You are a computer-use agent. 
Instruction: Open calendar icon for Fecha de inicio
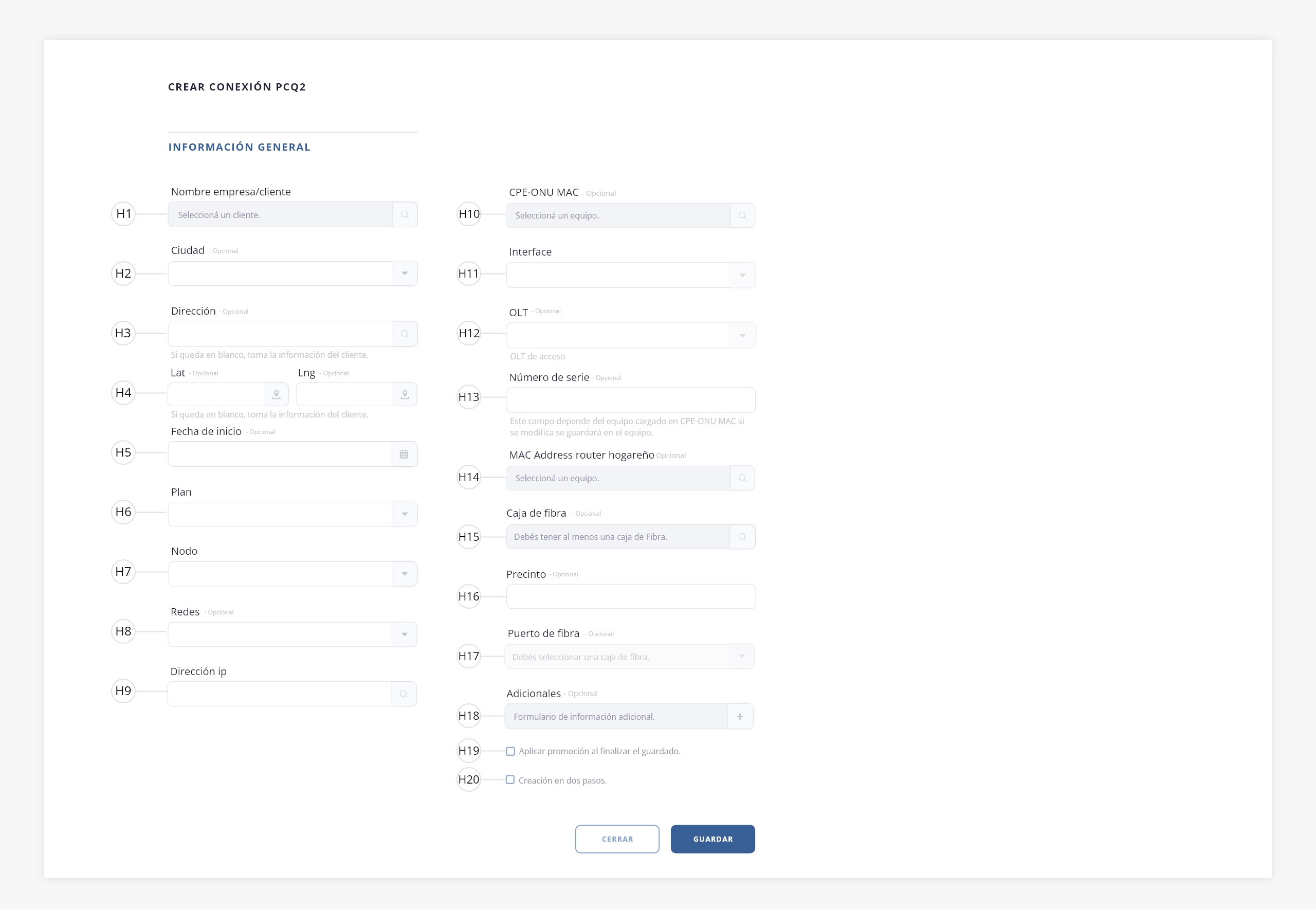click(x=404, y=454)
